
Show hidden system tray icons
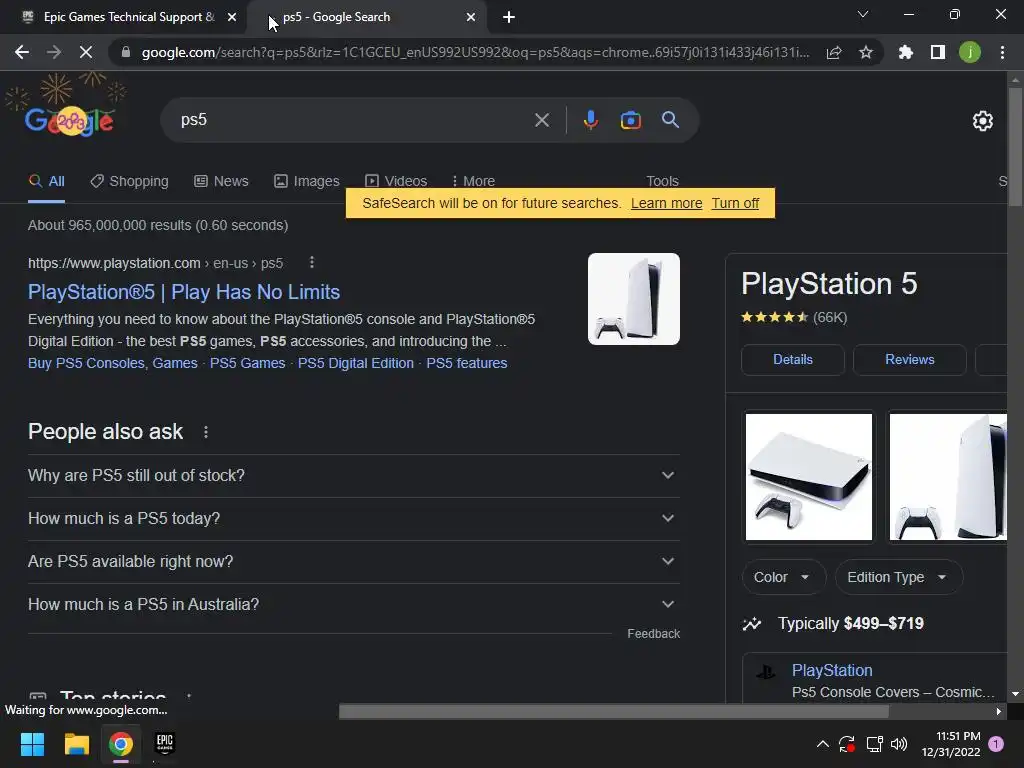pos(822,744)
